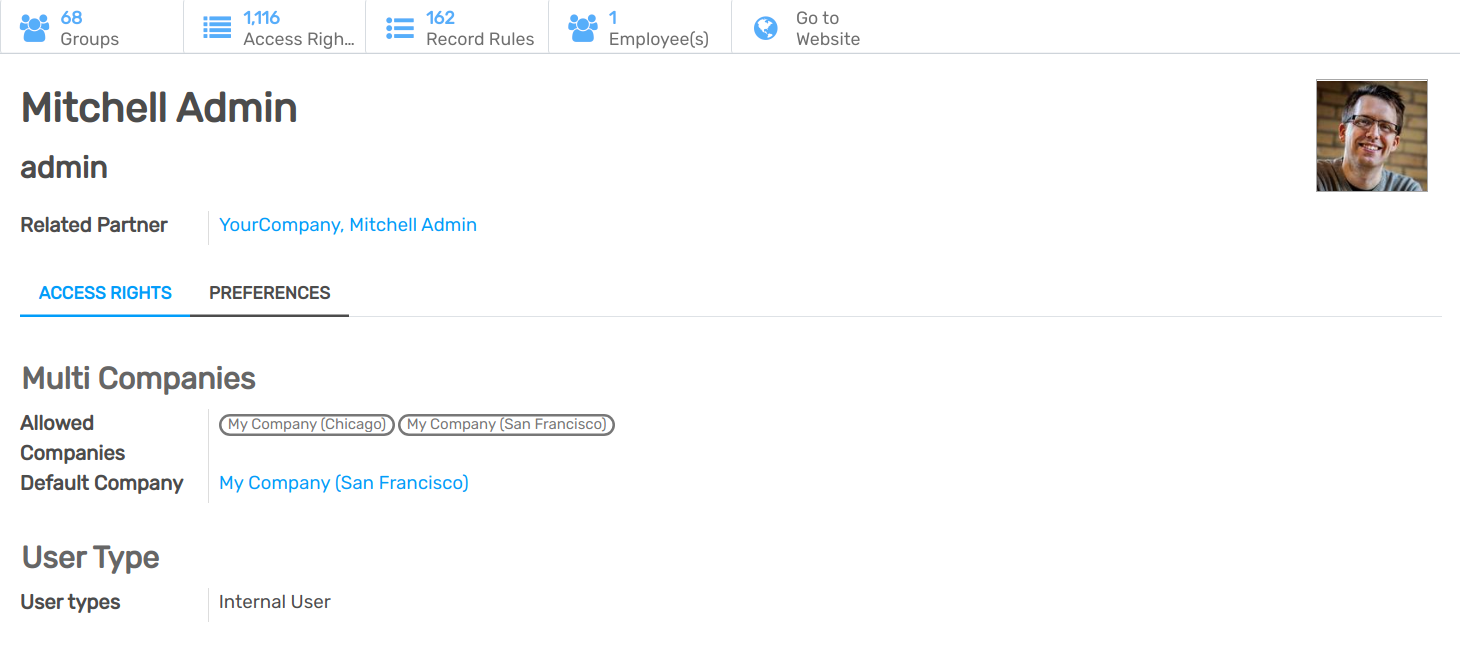
Task: Open the YourCompany, Mitchell Admin partner link
Action: coord(347,224)
